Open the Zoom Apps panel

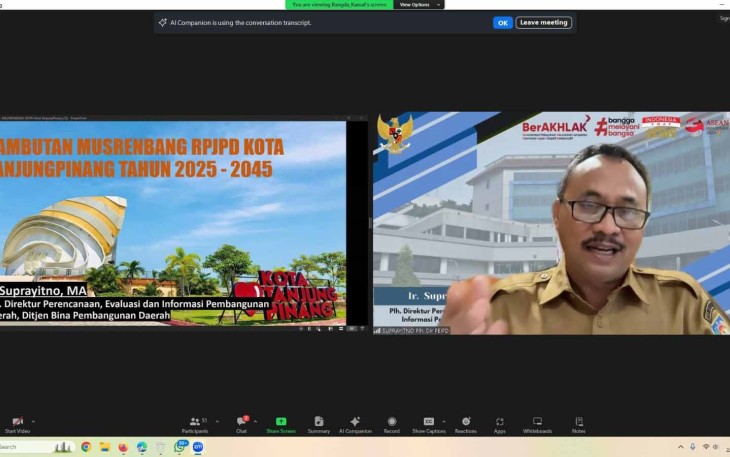[500, 425]
